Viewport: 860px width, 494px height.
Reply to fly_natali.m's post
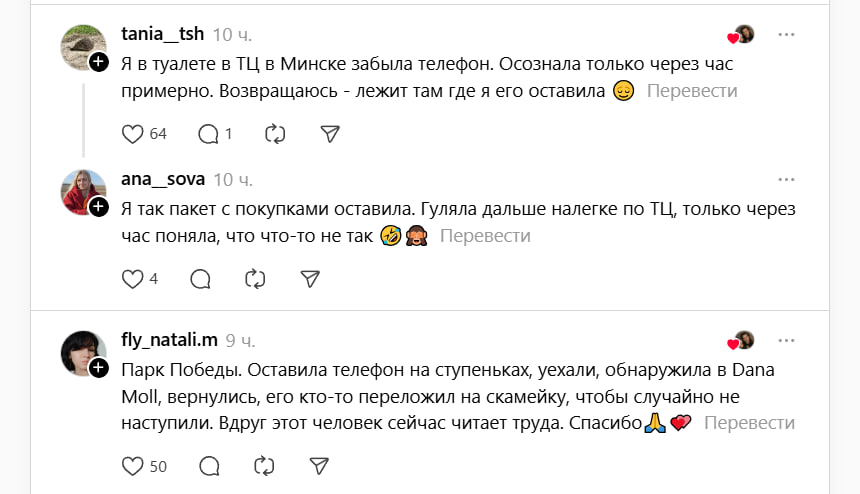tap(209, 466)
